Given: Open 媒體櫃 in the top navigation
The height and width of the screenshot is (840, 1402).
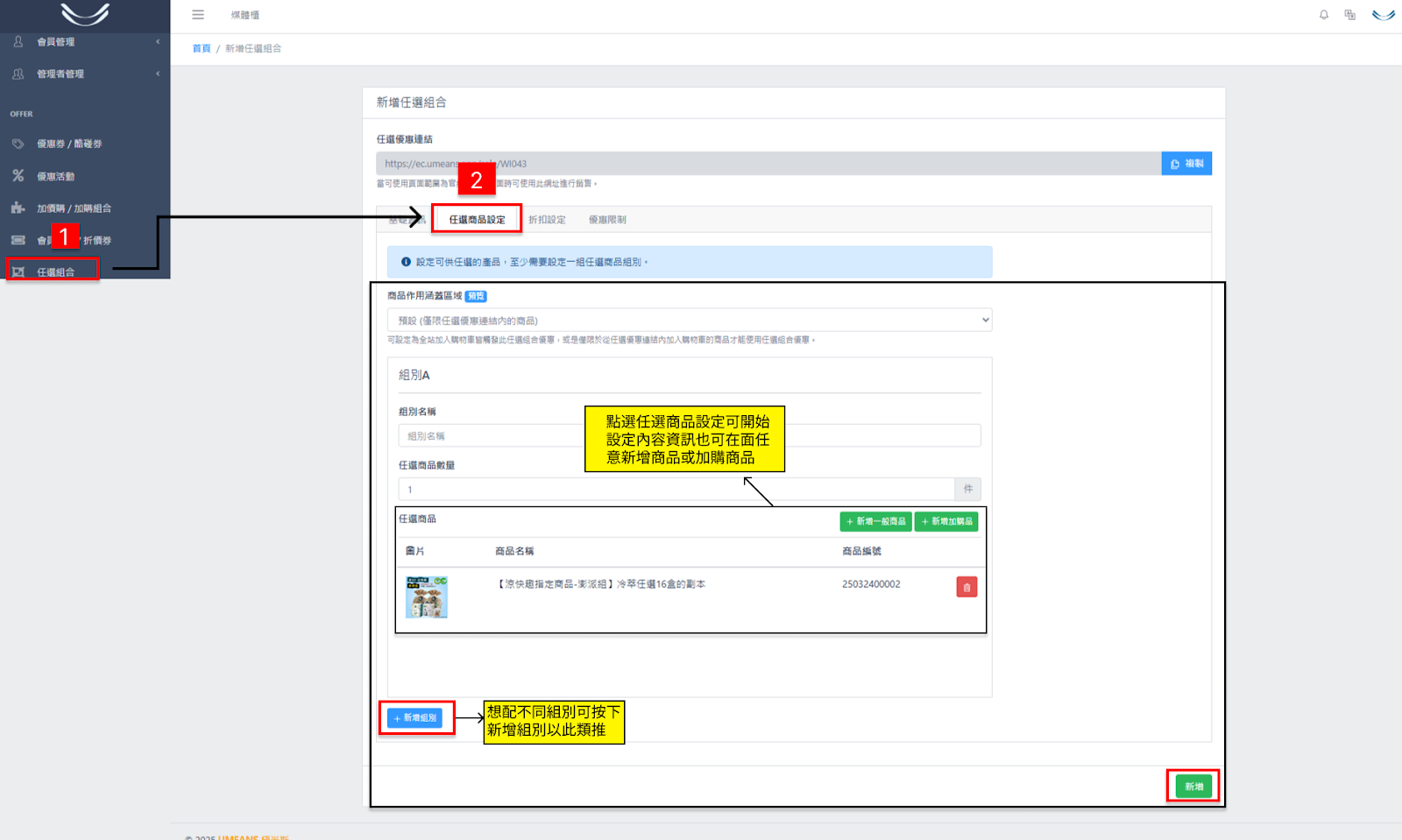Looking at the screenshot, I should (x=245, y=15).
